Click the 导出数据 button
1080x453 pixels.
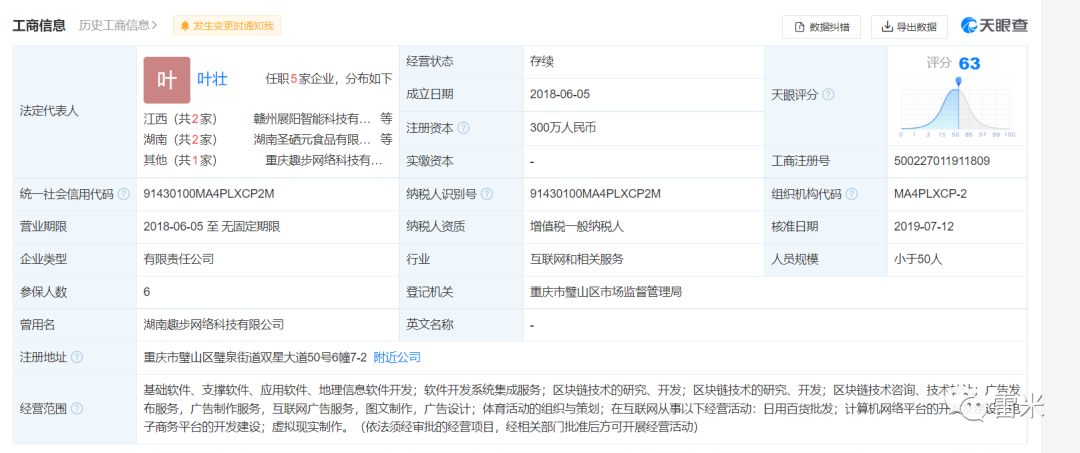click(909, 27)
